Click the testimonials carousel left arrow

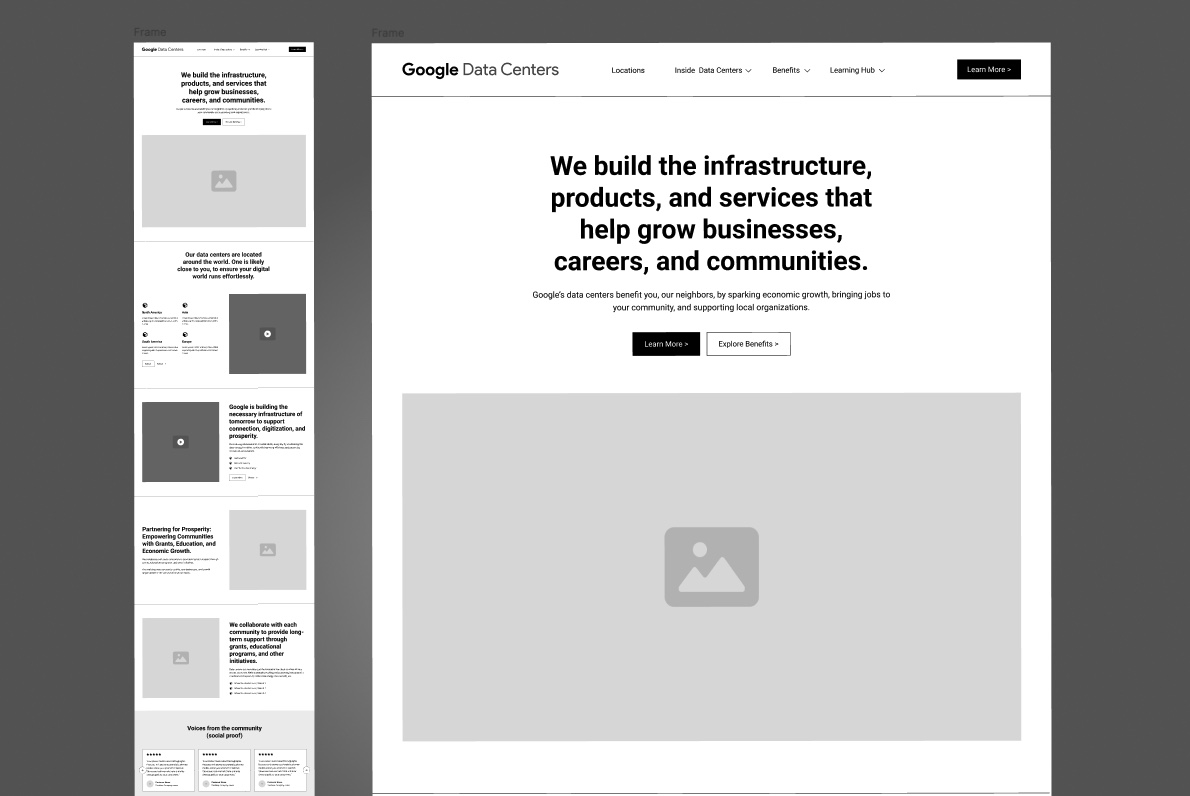click(142, 770)
